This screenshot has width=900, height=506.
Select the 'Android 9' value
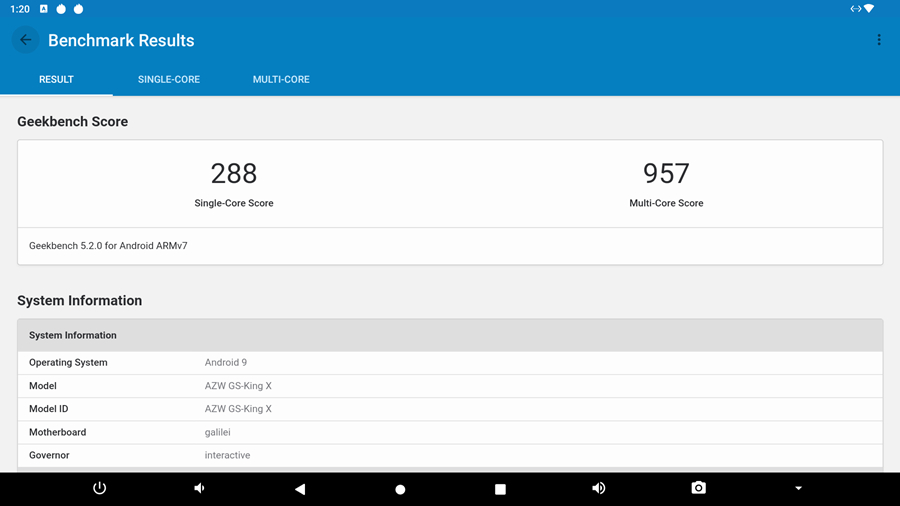click(226, 363)
